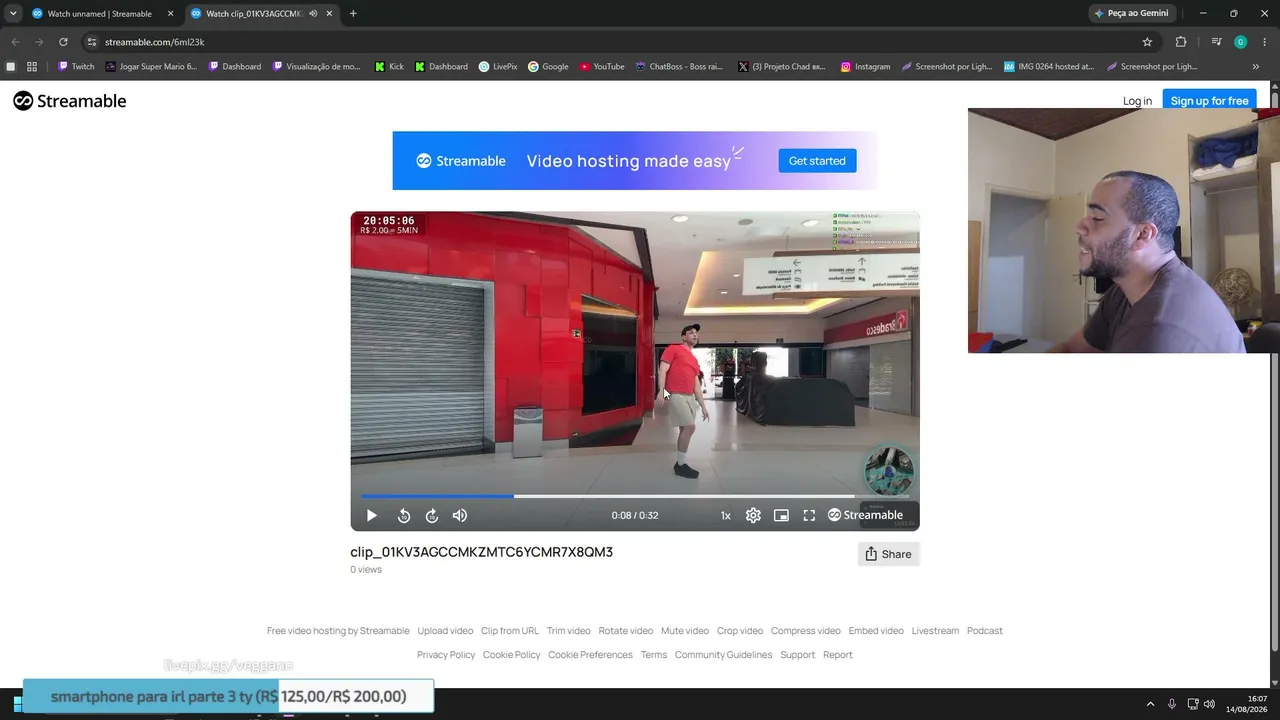The width and height of the screenshot is (1280, 720).
Task: Open the Kick bookmark
Action: pos(389,67)
